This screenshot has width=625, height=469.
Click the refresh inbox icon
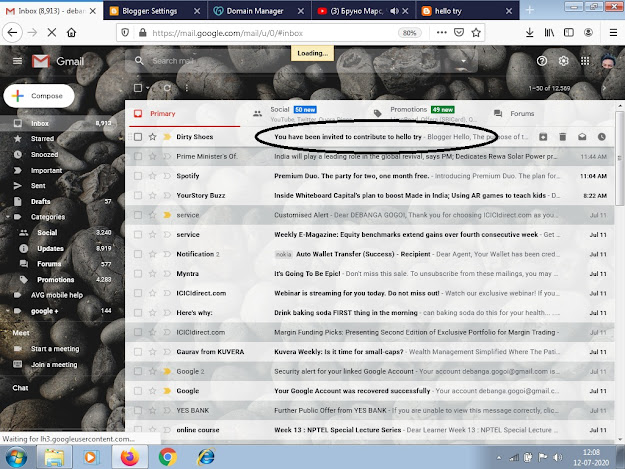167,88
